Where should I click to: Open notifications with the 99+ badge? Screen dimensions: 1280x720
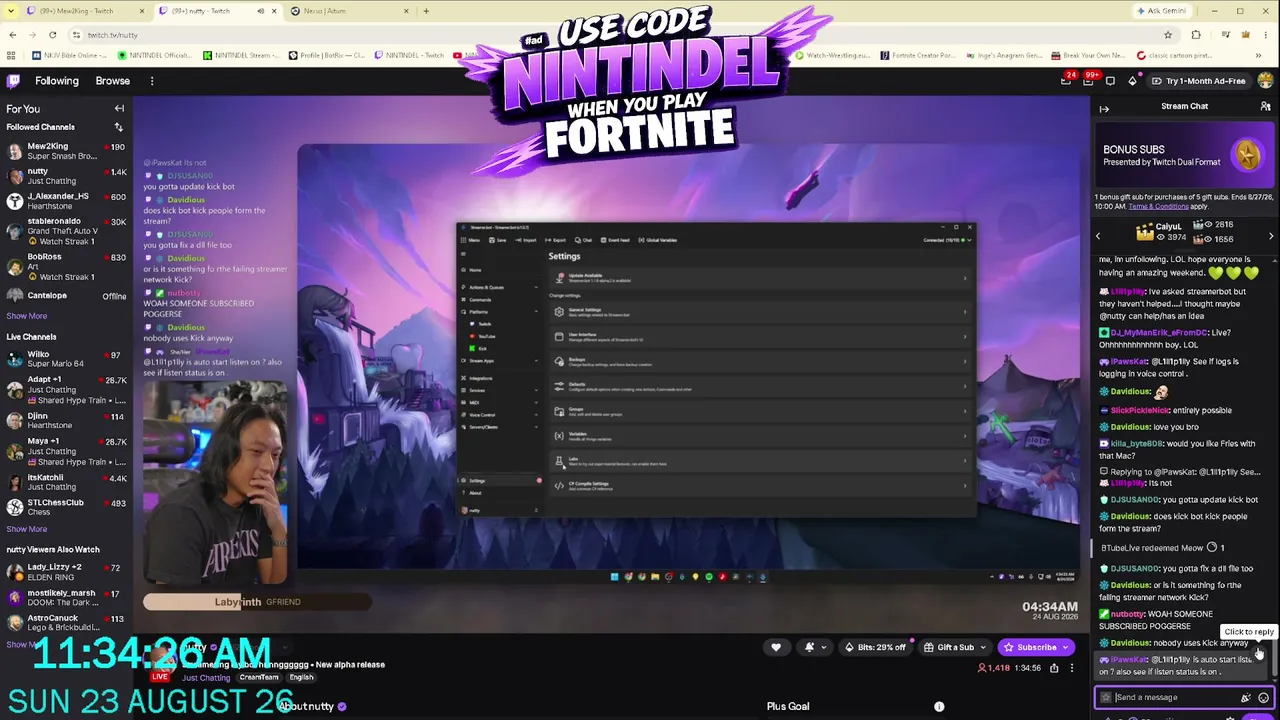[x=1088, y=81]
